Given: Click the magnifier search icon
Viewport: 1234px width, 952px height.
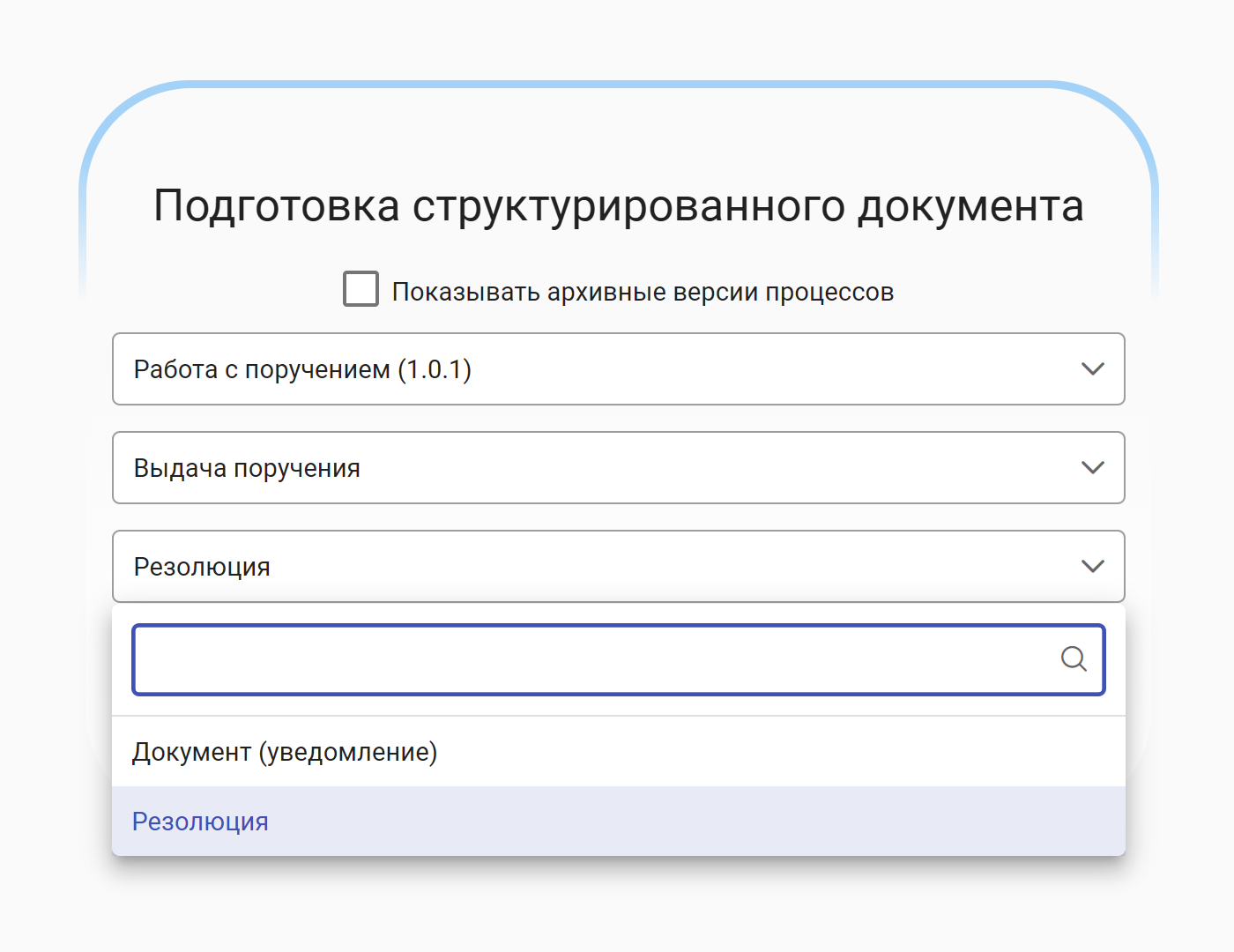Looking at the screenshot, I should pyautogui.click(x=1074, y=658).
